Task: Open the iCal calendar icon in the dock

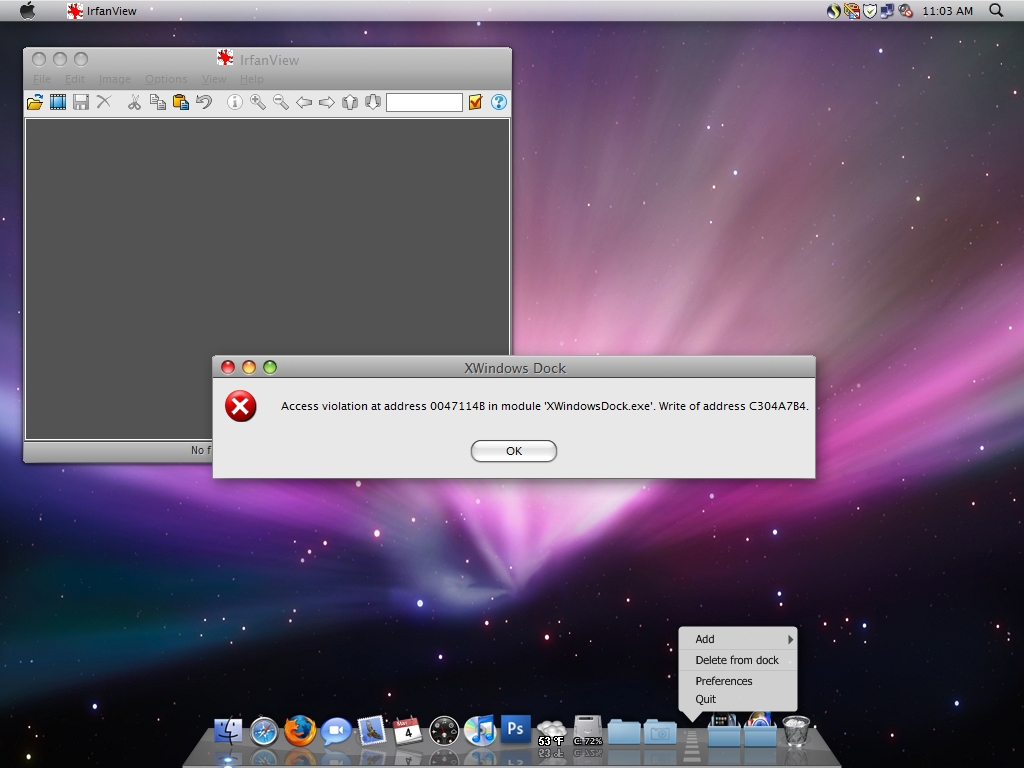Action: click(x=408, y=731)
